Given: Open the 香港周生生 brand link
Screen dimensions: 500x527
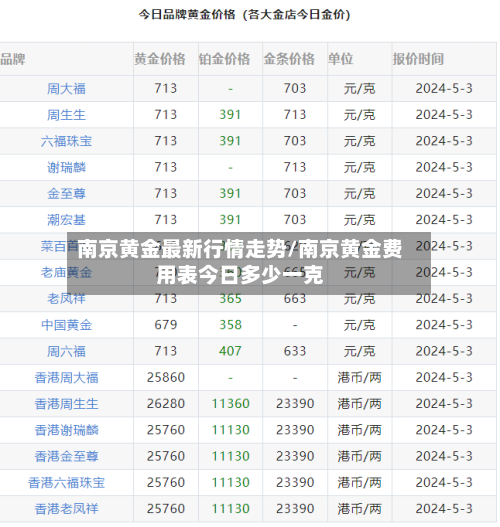Looking at the screenshot, I should click(x=66, y=404).
